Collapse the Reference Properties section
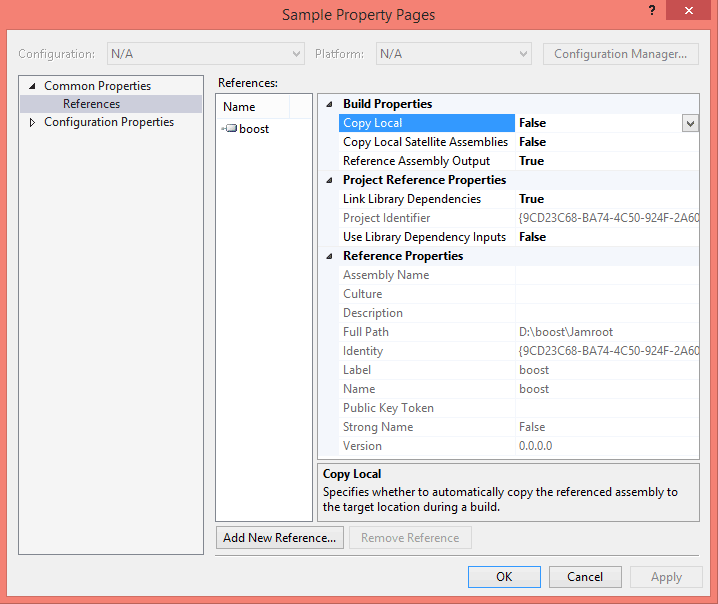718x604 pixels. 329,256
